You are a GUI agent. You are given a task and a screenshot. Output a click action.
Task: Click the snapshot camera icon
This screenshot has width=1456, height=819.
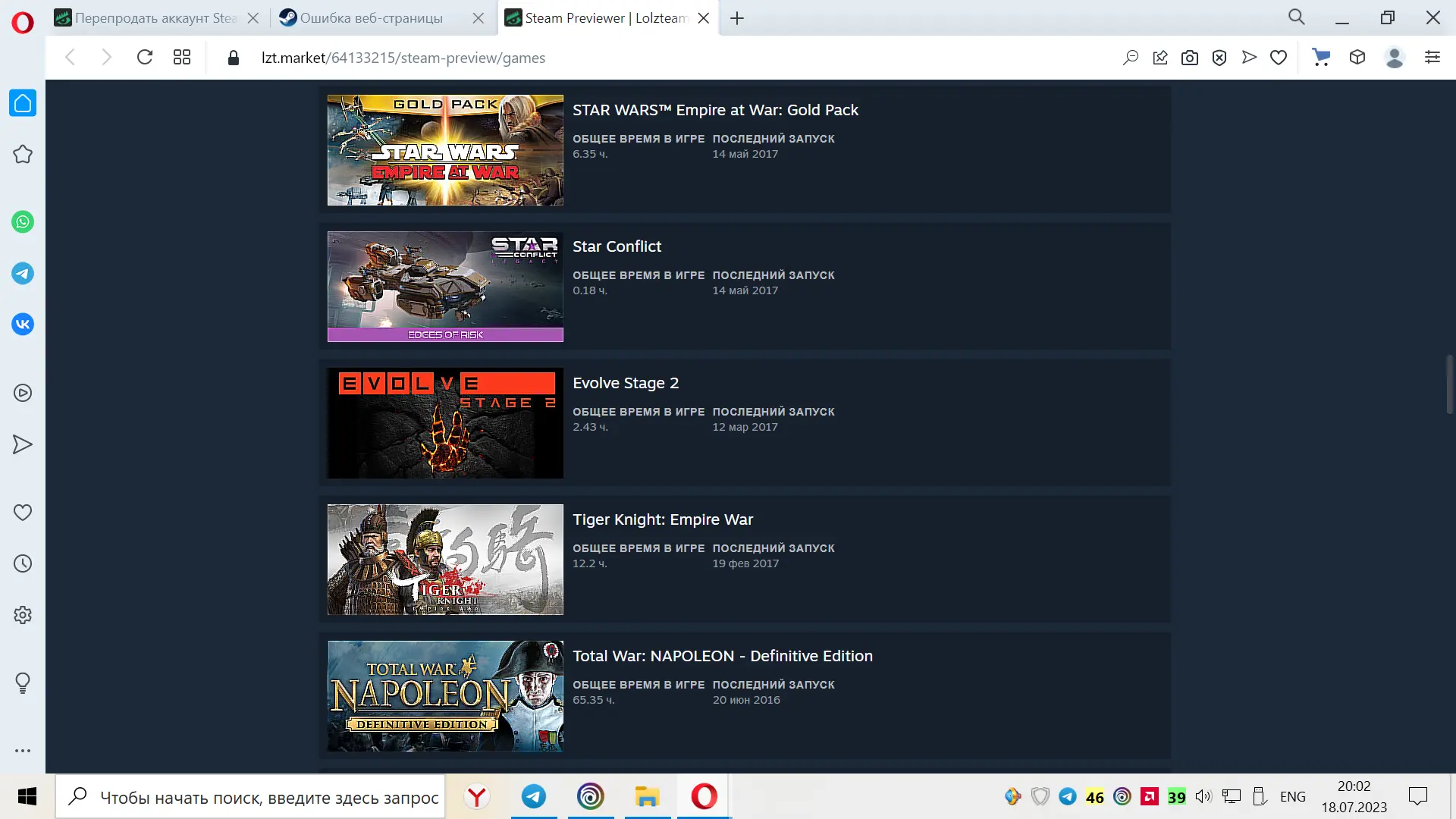[x=1190, y=58]
